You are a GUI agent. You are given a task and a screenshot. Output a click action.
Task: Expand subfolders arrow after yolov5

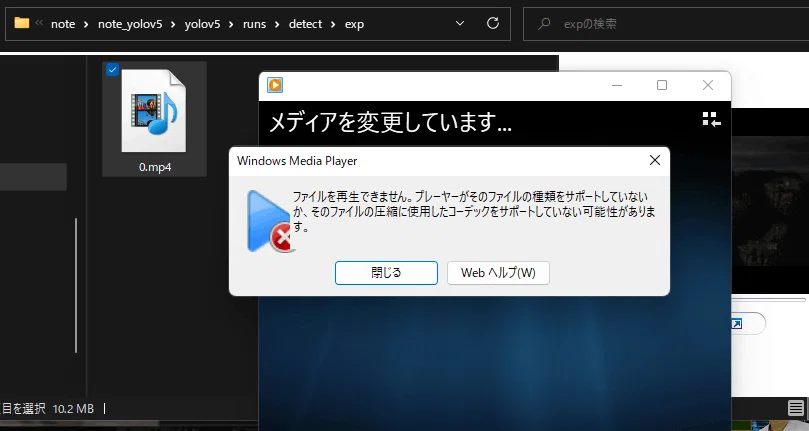click(231, 24)
